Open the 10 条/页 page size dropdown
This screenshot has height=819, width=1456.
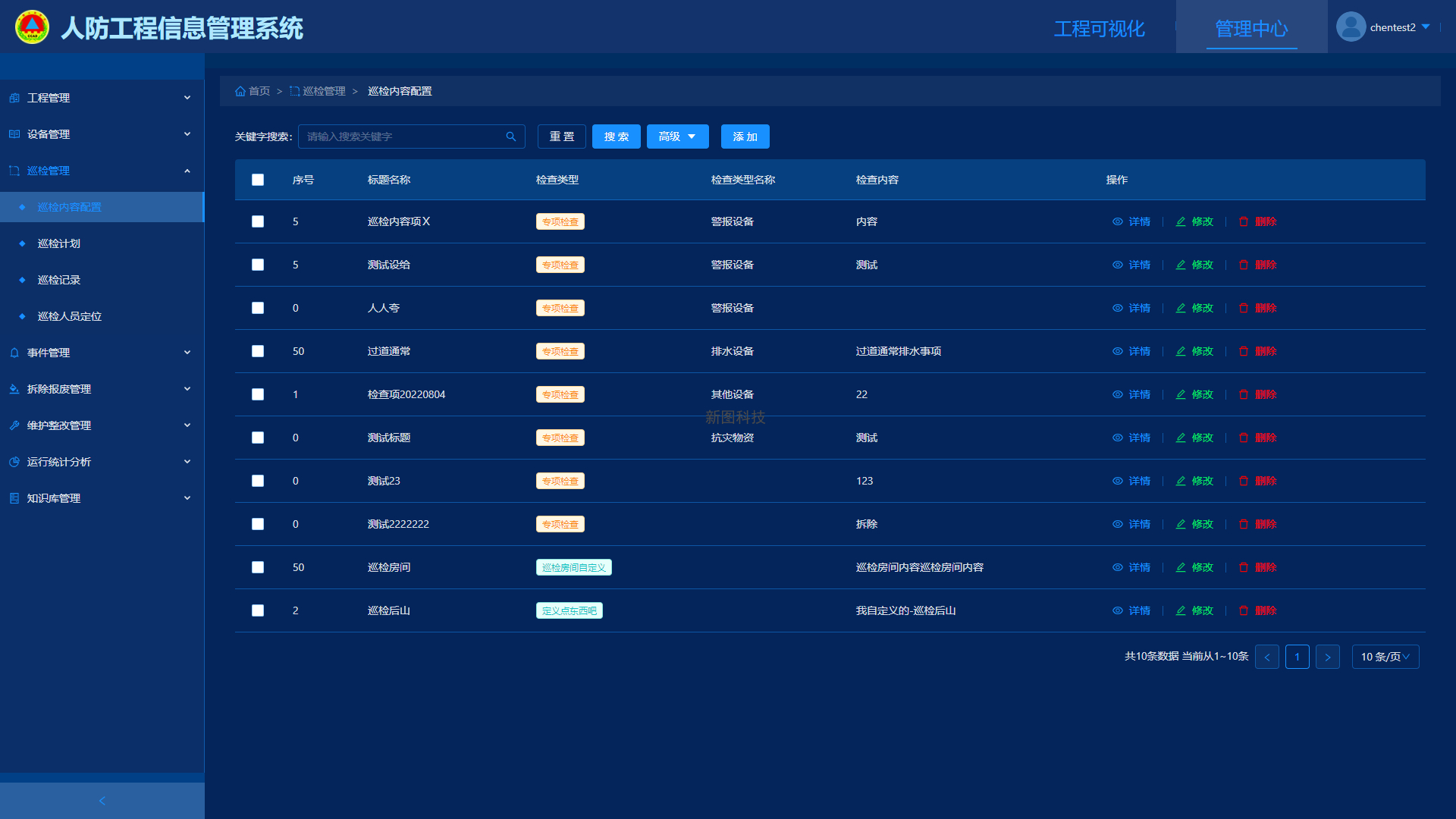(1385, 657)
